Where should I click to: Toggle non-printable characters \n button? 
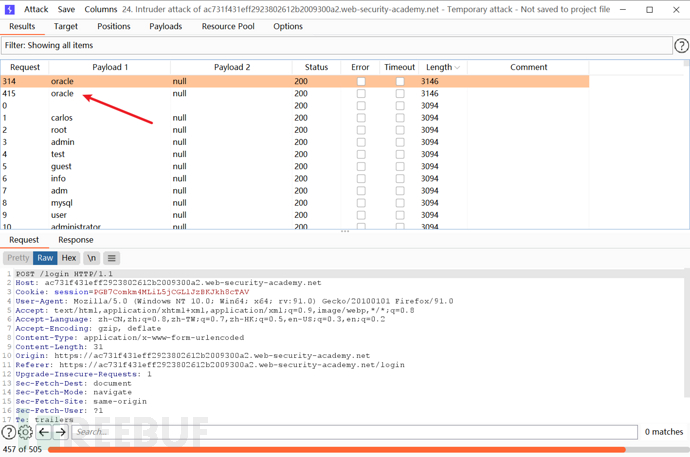(x=92, y=258)
